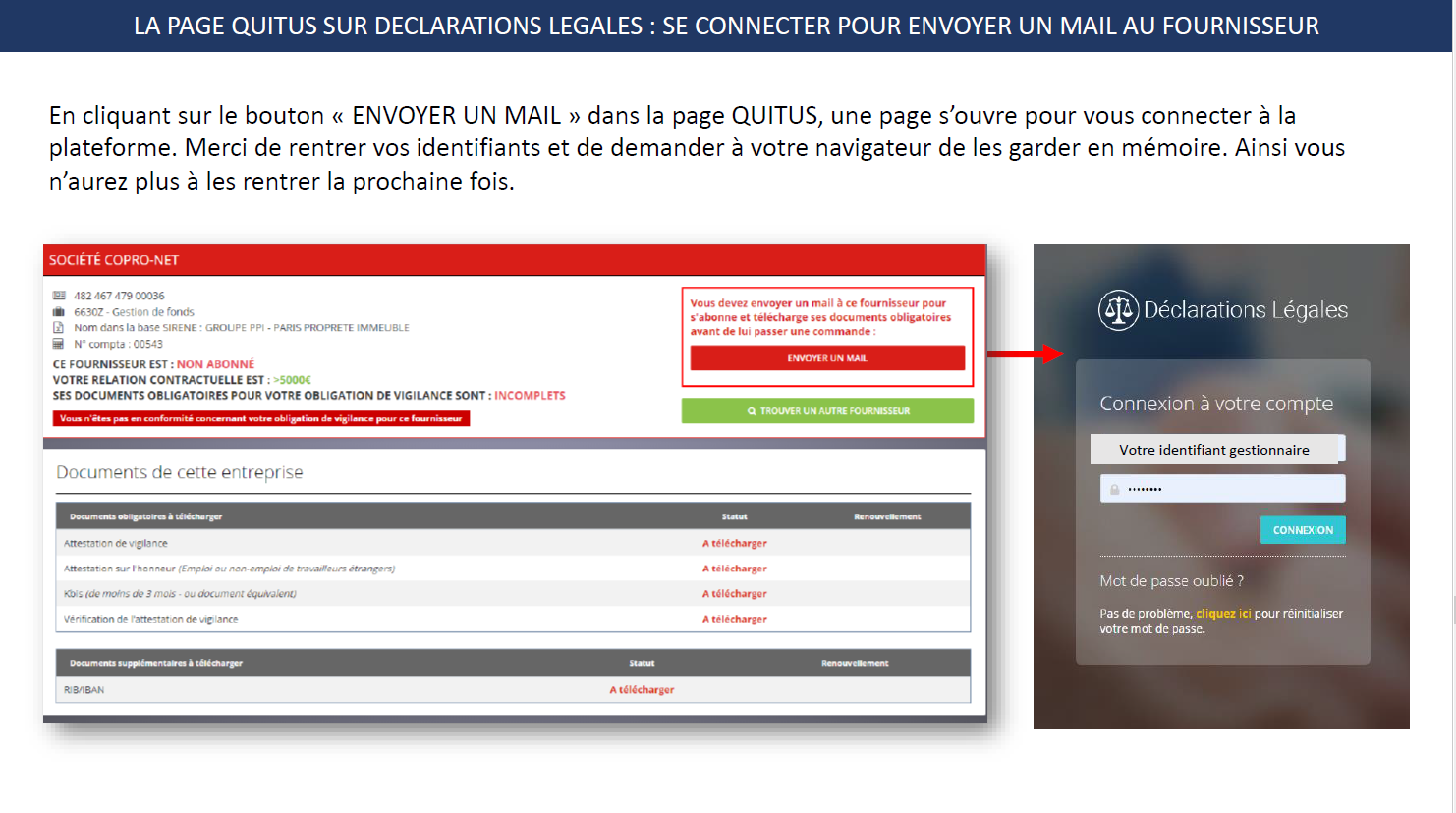Click 'A télécharger' in the Kbis row
The height and width of the screenshot is (813, 1456).
(735, 594)
